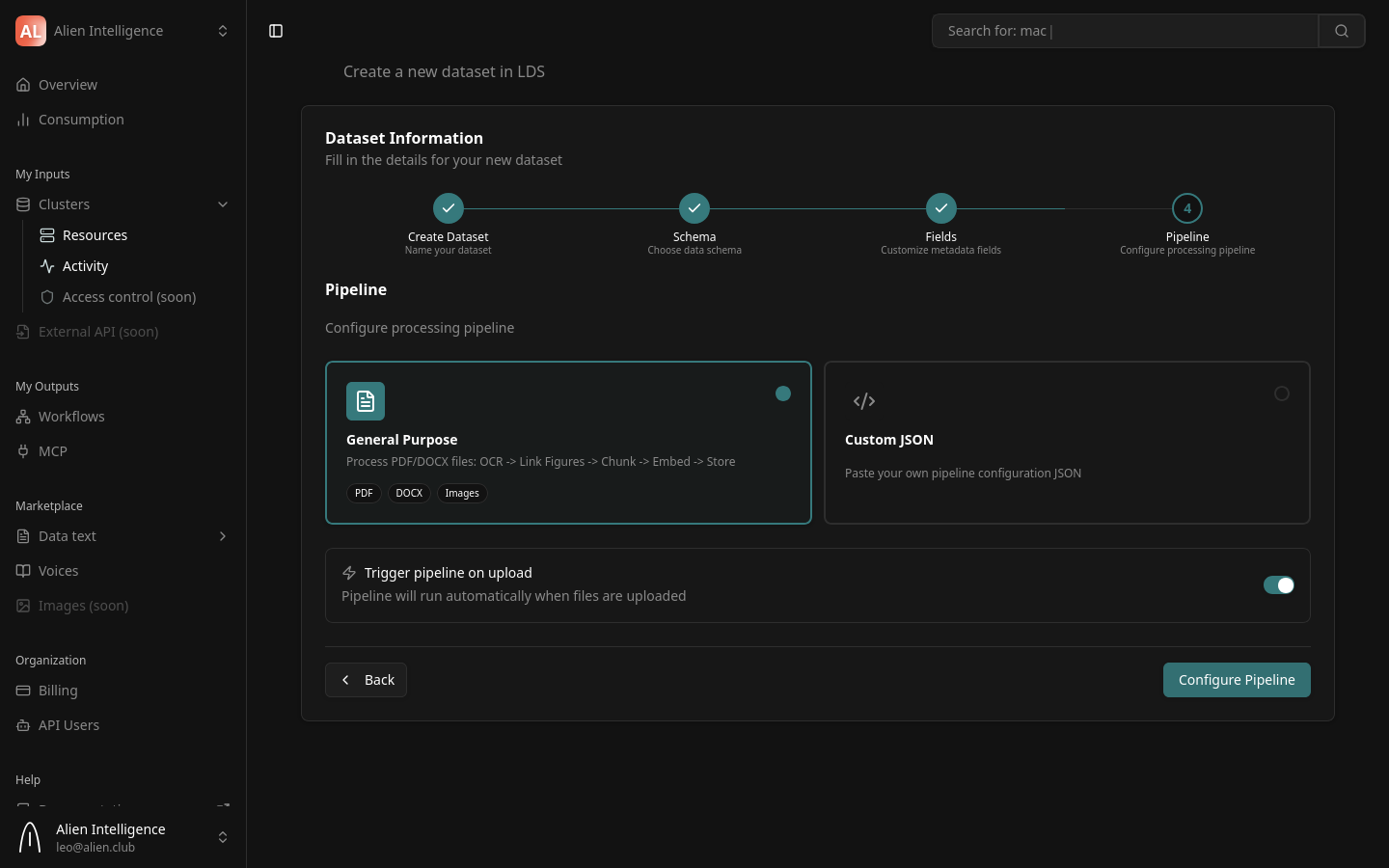Click the General Purpose selection indicator
This screenshot has height=868, width=1389.
(x=783, y=393)
